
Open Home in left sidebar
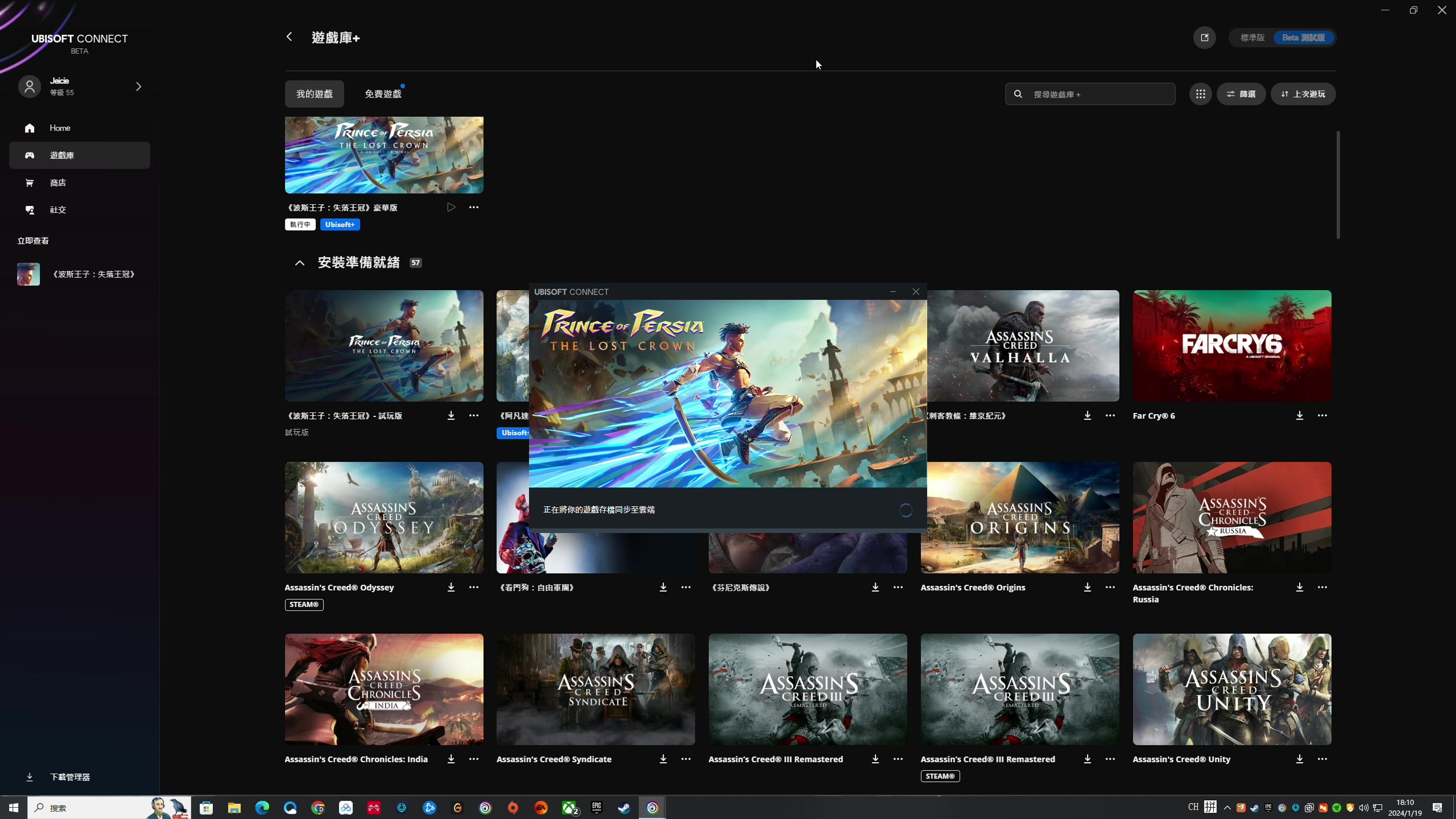(59, 128)
